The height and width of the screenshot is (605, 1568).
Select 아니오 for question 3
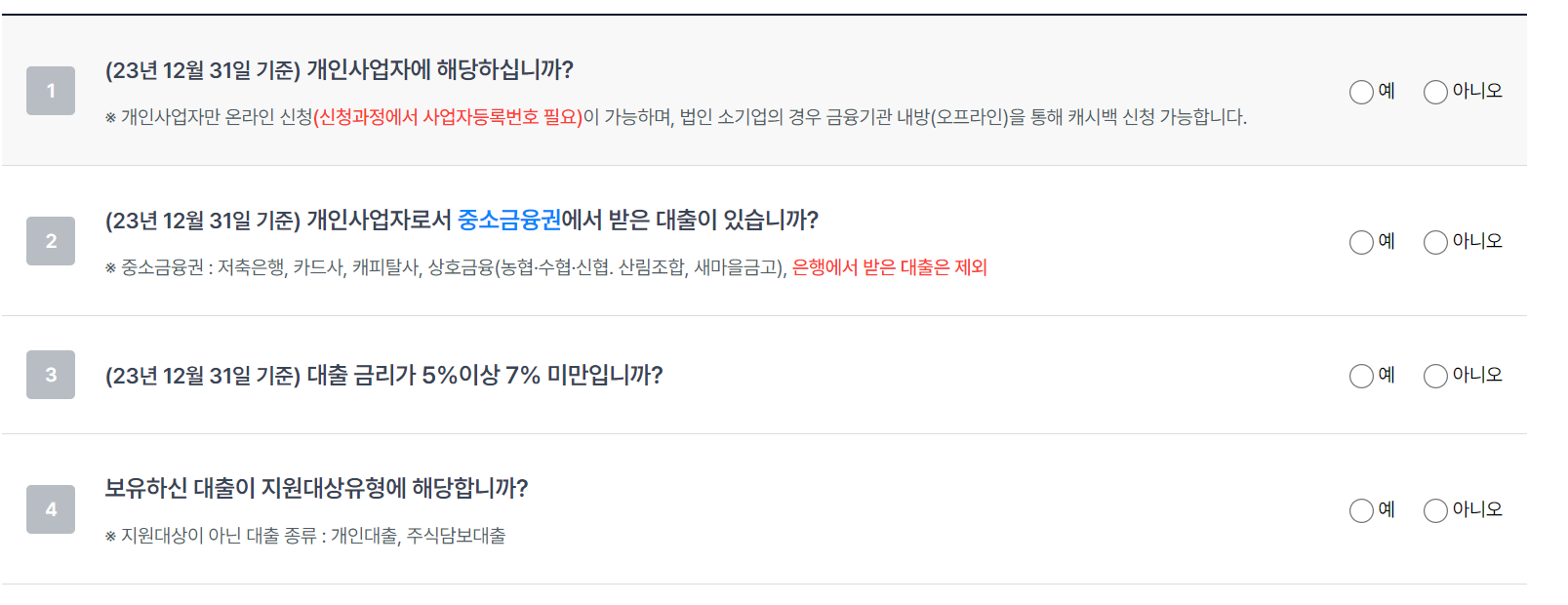pos(1434,376)
